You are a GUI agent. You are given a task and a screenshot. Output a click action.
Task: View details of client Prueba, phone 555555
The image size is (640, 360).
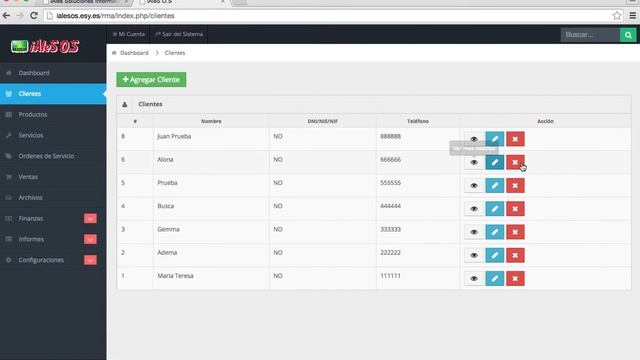pyautogui.click(x=474, y=186)
